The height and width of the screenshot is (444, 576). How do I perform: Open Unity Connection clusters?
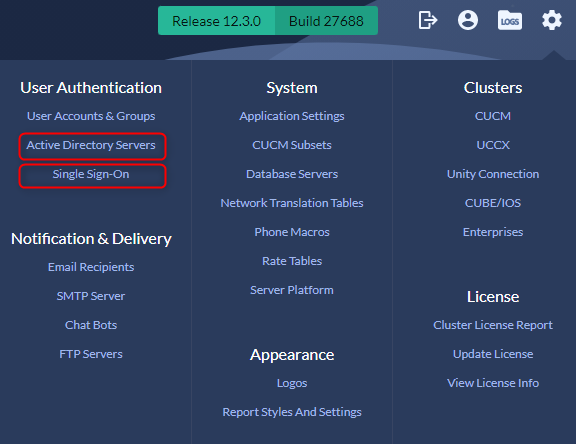tap(493, 174)
